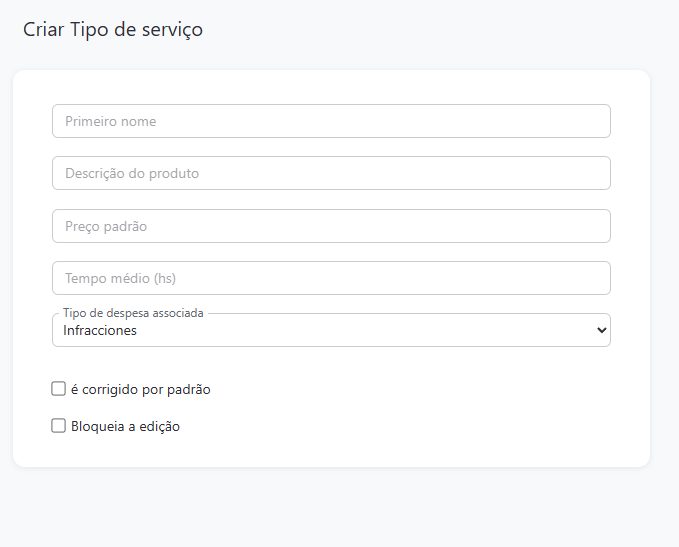
Task: Click the Tempo médio (hs) placeholder text
Action: tap(120, 279)
